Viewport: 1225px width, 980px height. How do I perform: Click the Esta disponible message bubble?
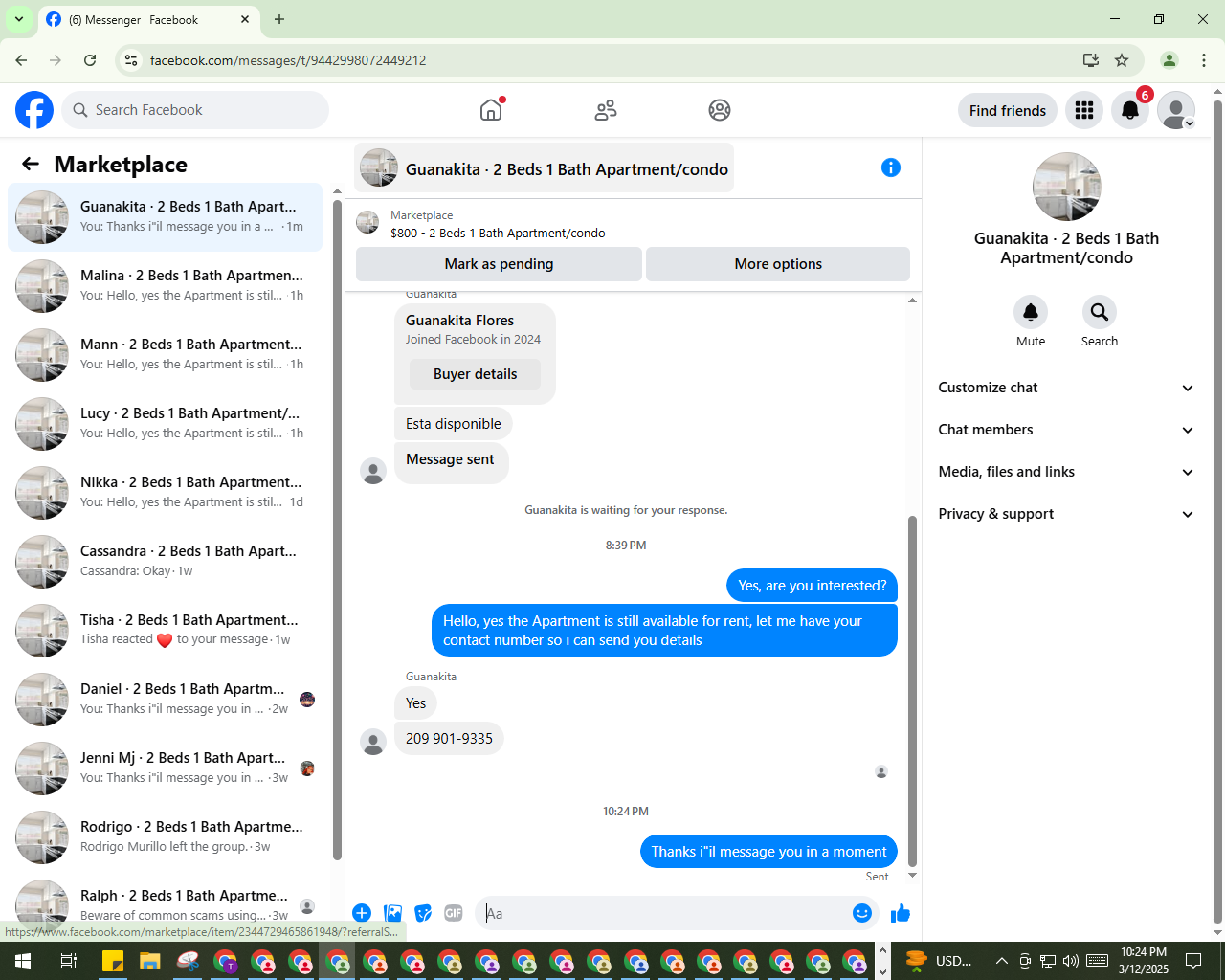[x=454, y=423]
